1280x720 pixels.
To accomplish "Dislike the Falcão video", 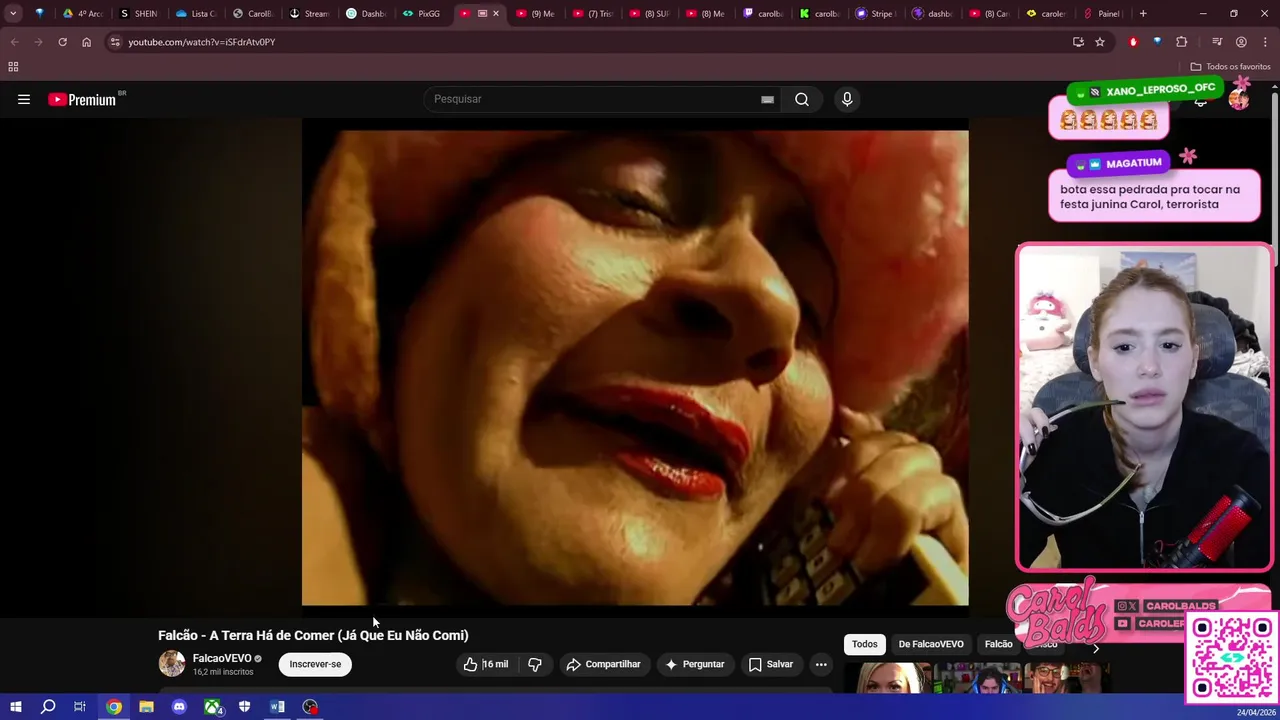I will point(535,664).
